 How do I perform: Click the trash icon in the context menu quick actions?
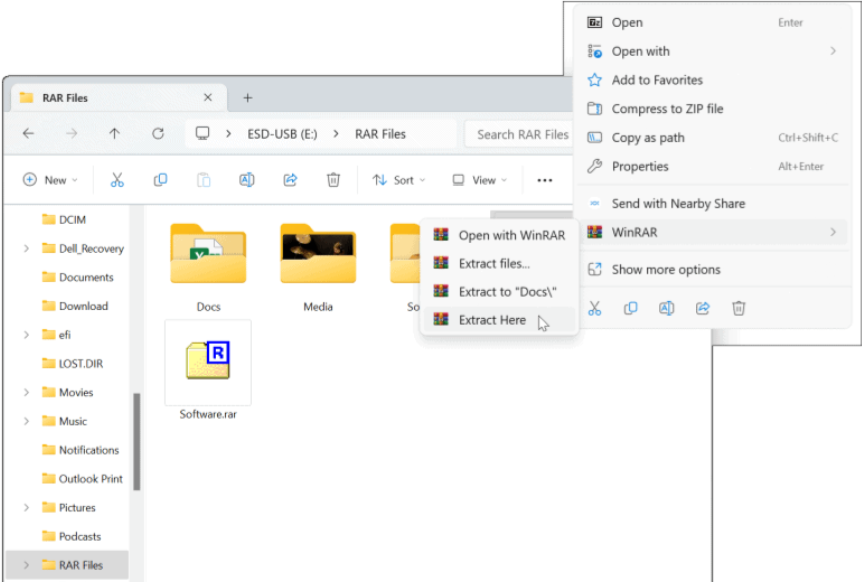[738, 308]
